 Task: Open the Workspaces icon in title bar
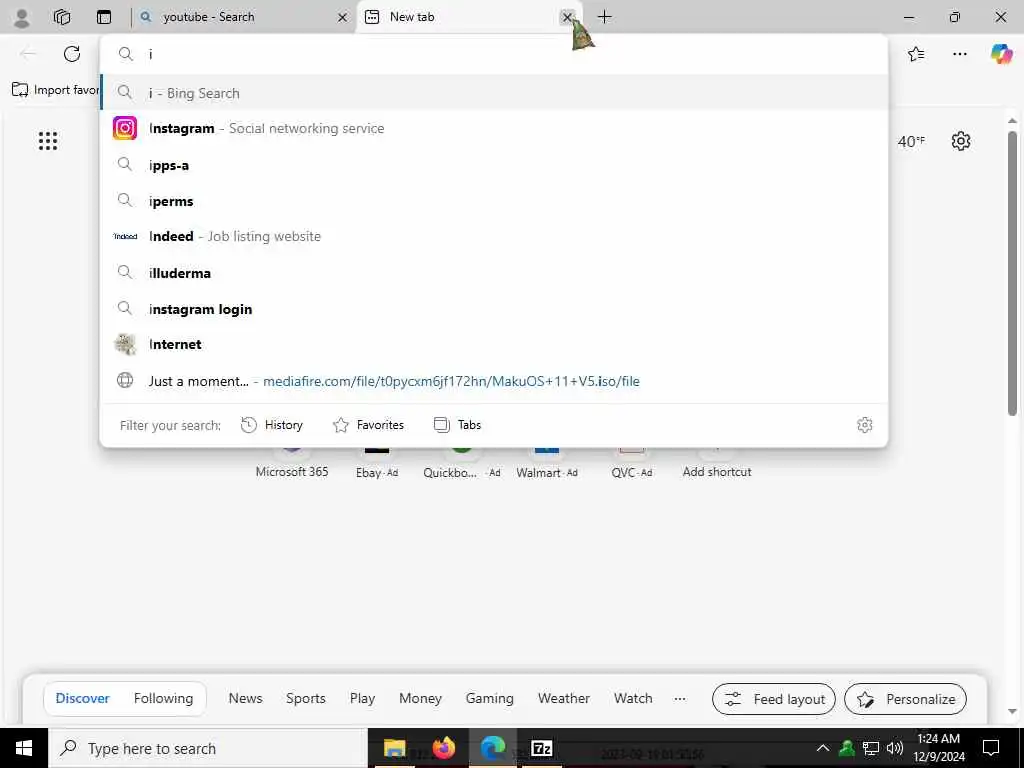pyautogui.click(x=62, y=17)
